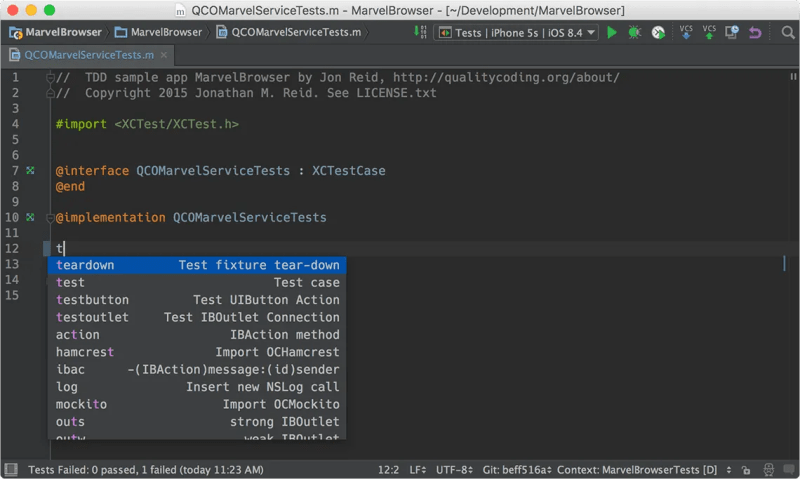Click MarvelBrowser project breadcrumb
Viewport: 800px width, 479px height.
coord(56,33)
